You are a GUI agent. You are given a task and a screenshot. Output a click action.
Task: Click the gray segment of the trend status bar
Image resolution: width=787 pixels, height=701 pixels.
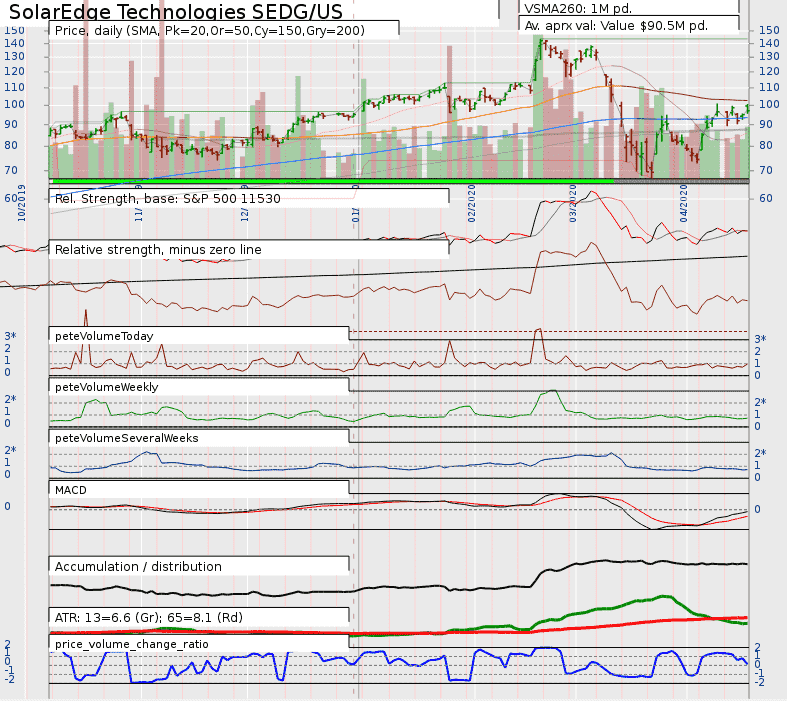[x=682, y=181]
